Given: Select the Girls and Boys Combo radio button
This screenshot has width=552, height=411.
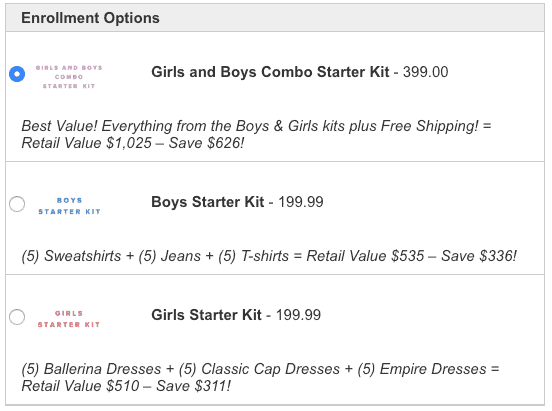Looking at the screenshot, I should (17, 74).
